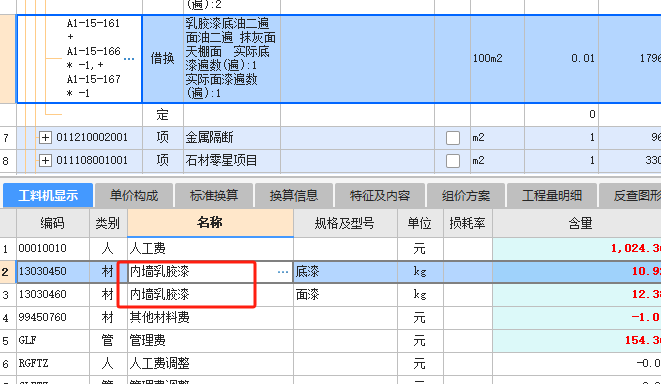Sort by the 编码 column header
Viewport: 661px width, 384px height.
click(x=53, y=223)
